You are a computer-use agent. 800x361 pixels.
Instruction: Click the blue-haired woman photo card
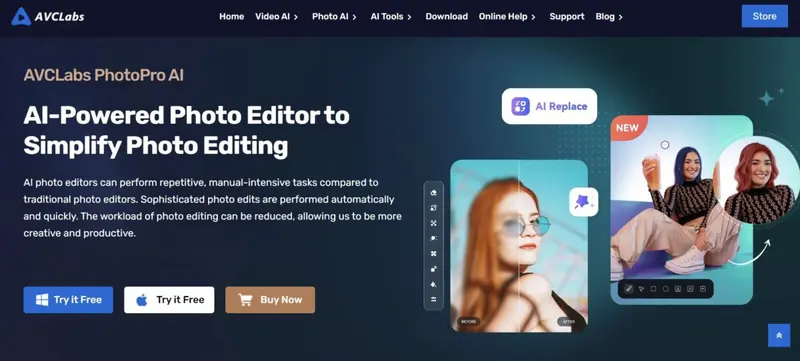coord(682,210)
